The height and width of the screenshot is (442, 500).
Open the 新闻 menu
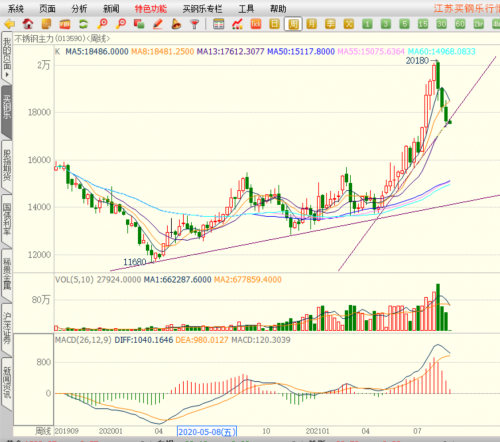[x=111, y=9]
